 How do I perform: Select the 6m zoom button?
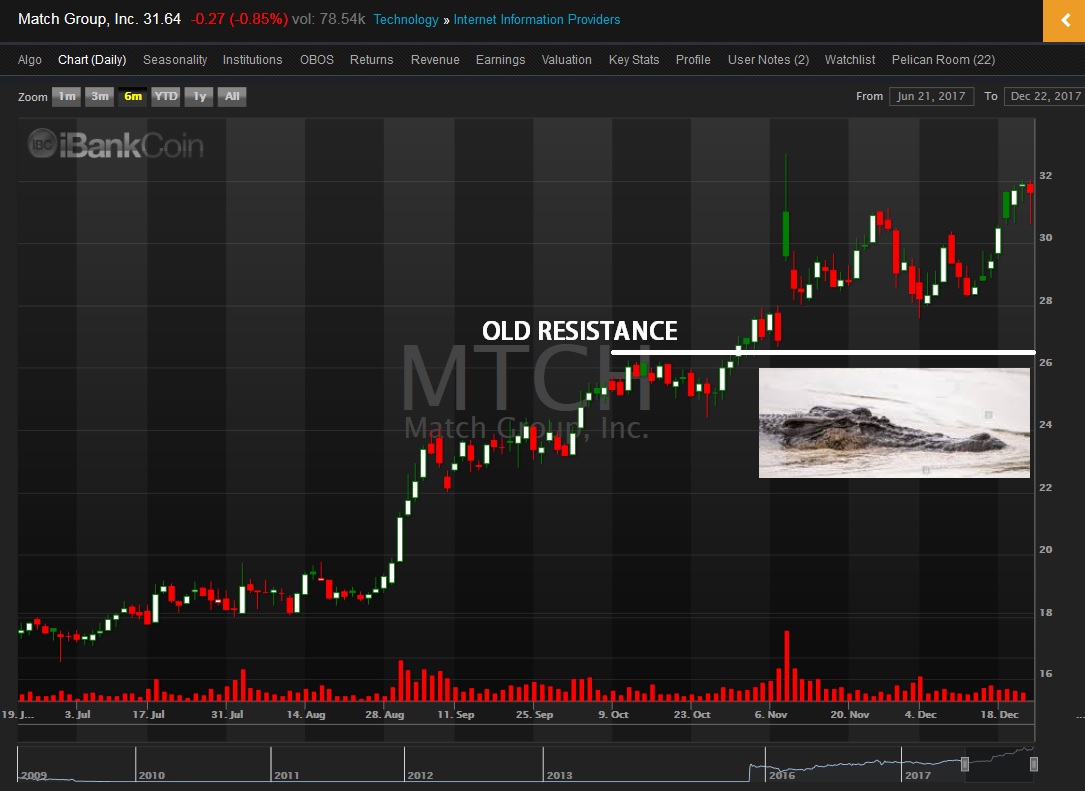click(x=133, y=96)
